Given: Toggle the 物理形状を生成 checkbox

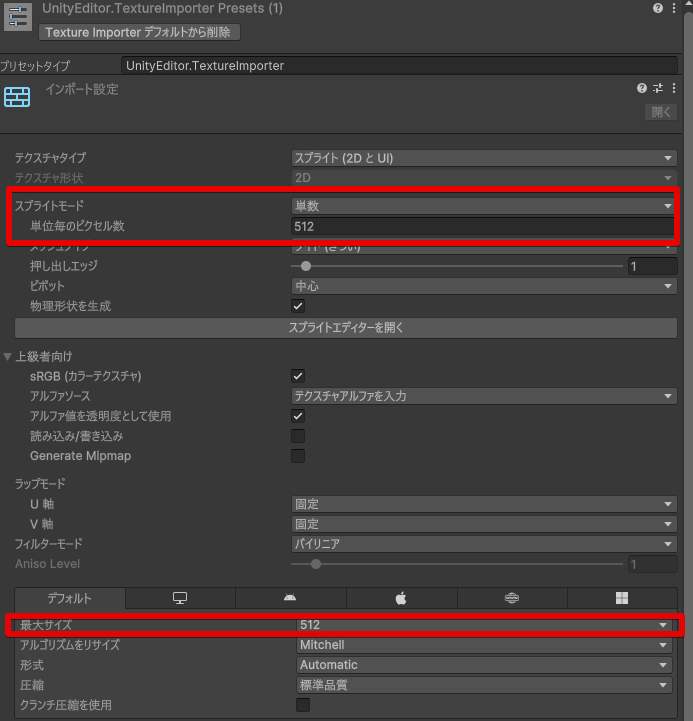Looking at the screenshot, I should [x=298, y=306].
